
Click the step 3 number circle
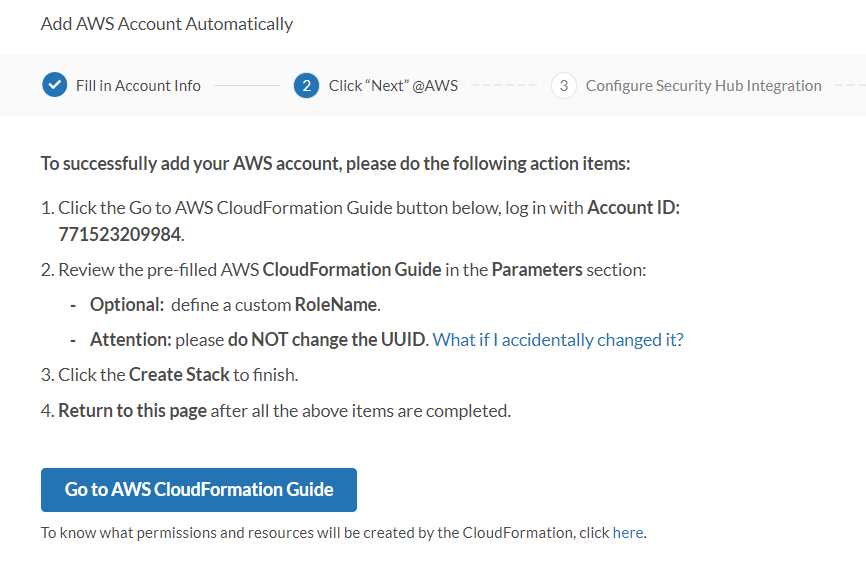point(564,85)
